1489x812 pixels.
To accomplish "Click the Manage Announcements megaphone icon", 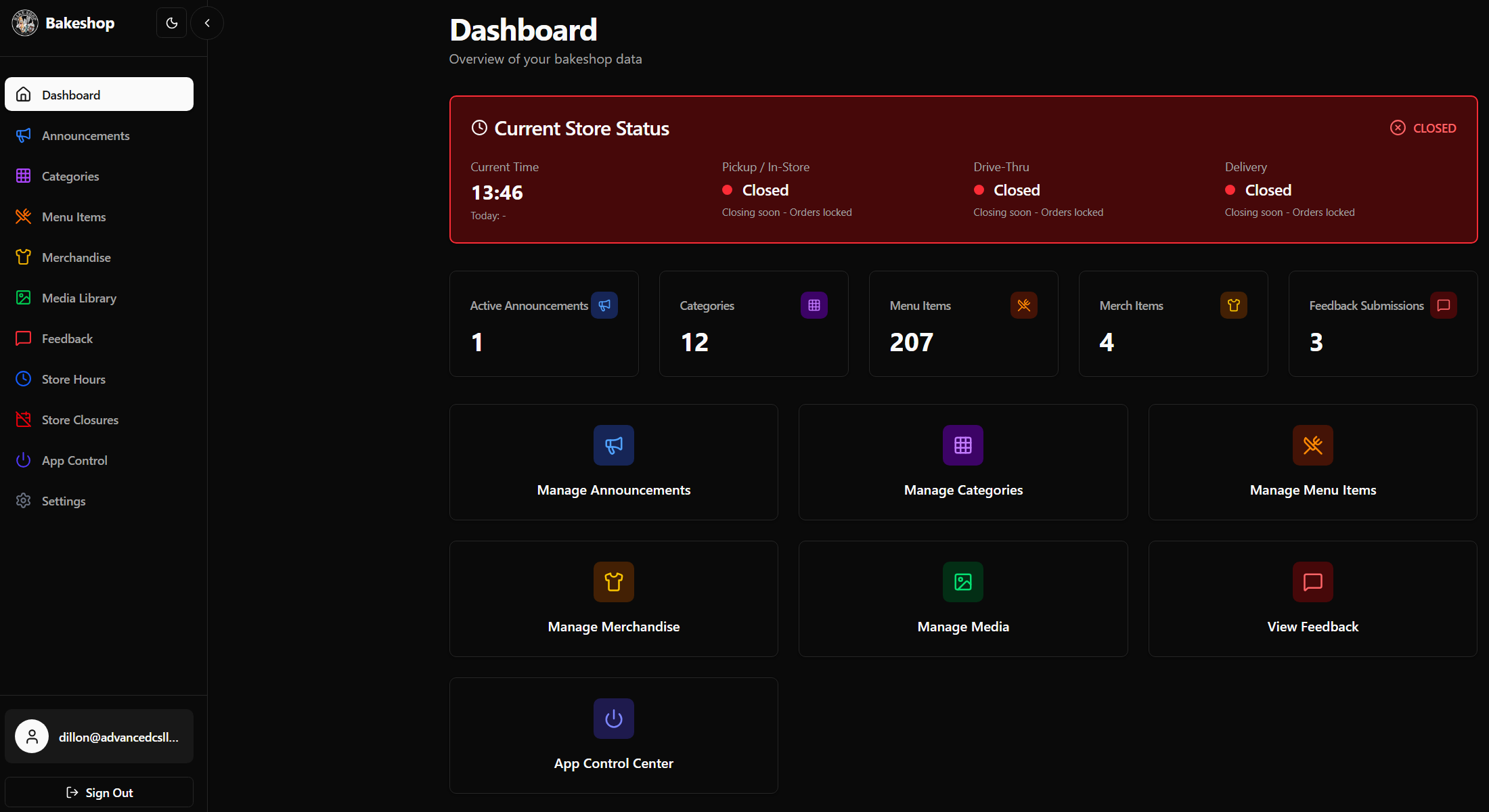I will pyautogui.click(x=614, y=445).
